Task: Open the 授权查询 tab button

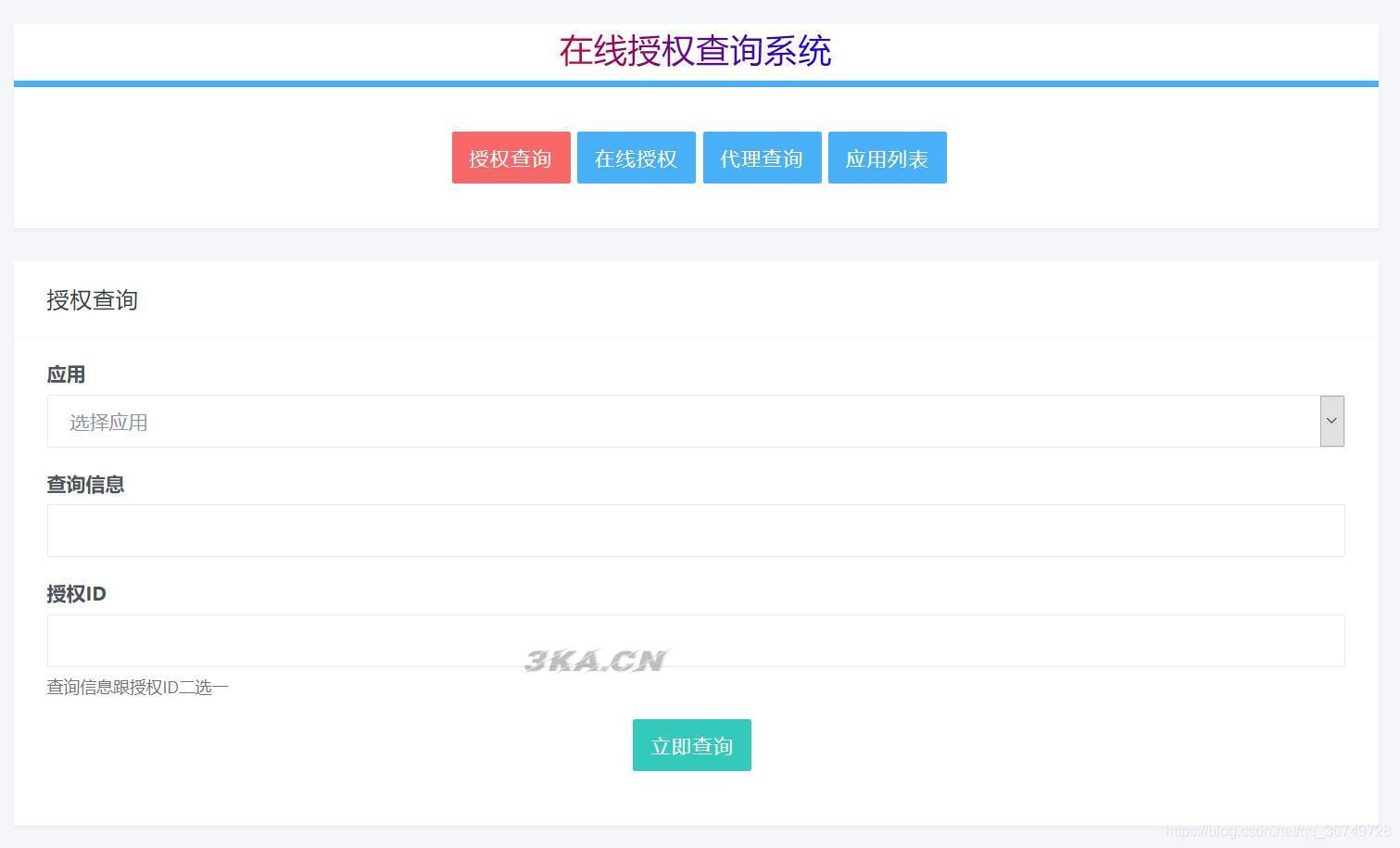Action: (x=511, y=158)
